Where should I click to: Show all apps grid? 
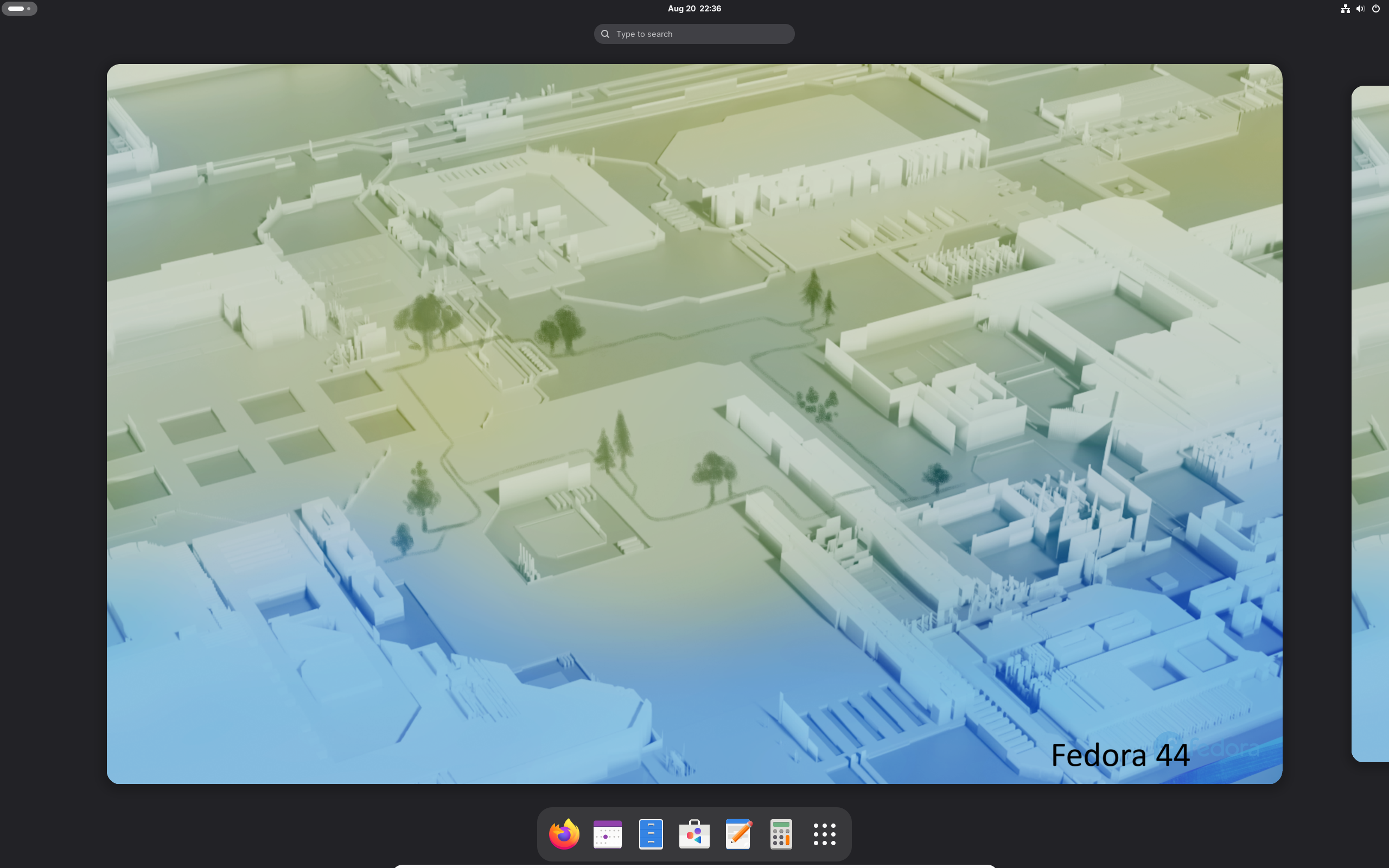click(825, 834)
